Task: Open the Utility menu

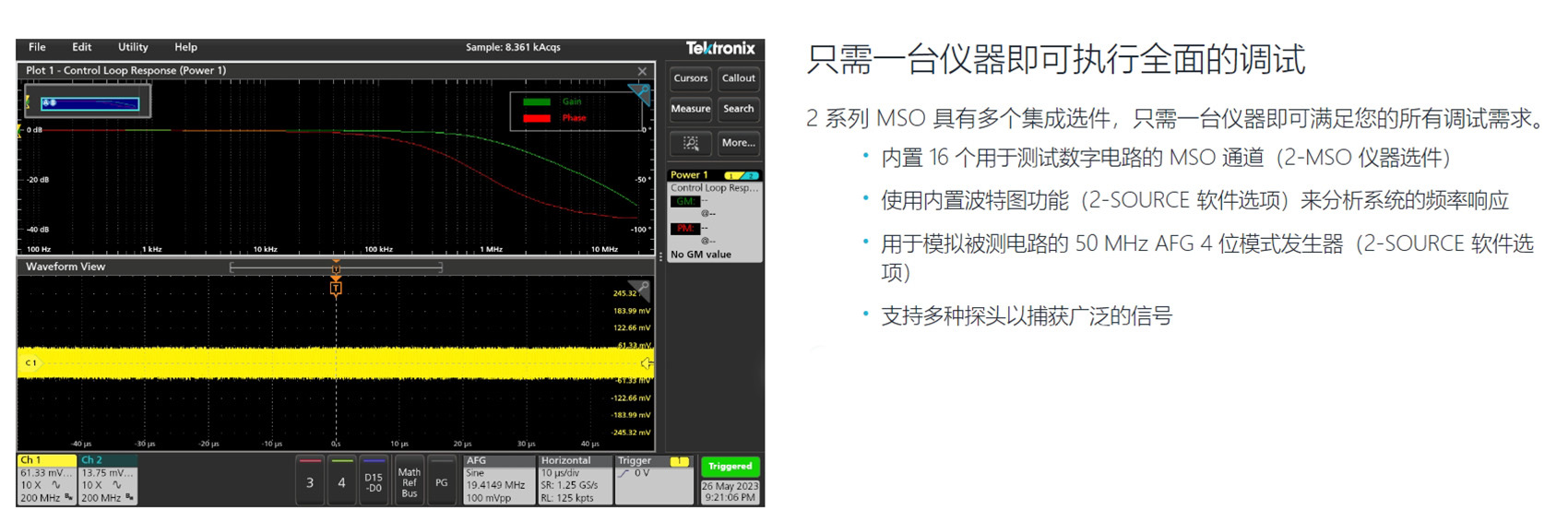Action: 133,47
